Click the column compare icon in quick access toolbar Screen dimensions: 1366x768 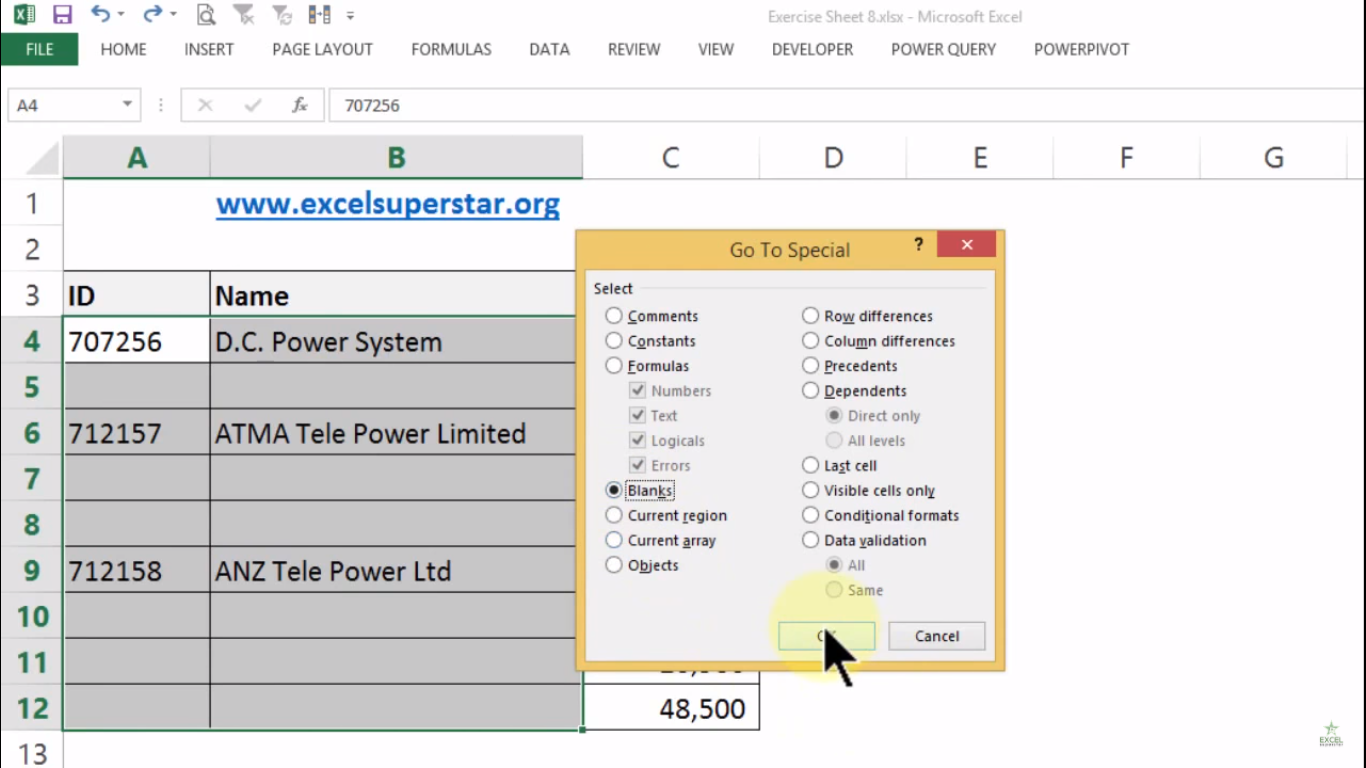320,15
